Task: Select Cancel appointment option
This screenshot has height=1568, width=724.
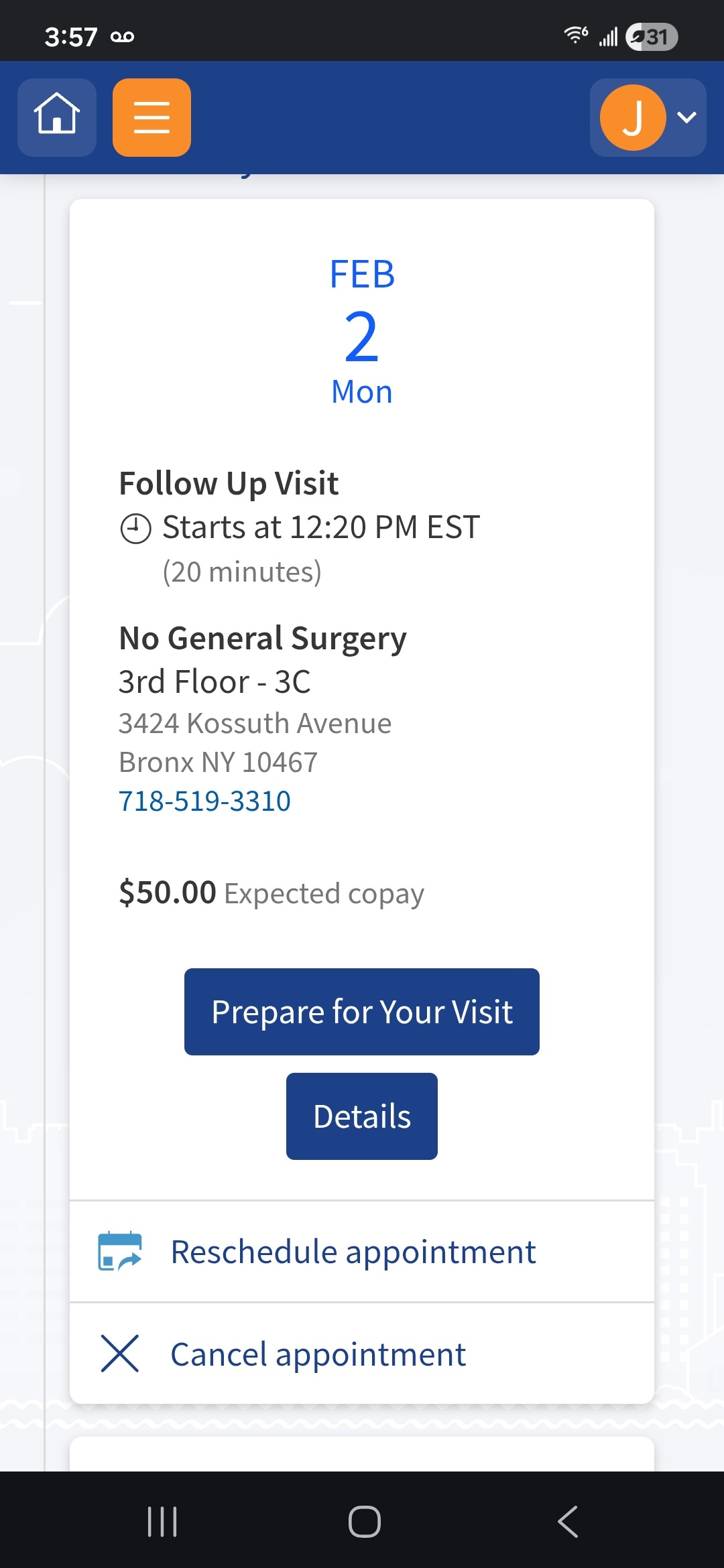Action: tap(362, 1354)
